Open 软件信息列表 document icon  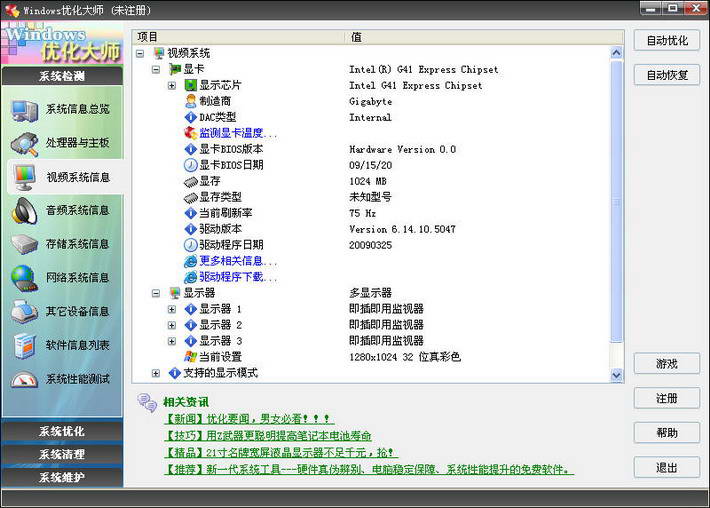point(24,345)
